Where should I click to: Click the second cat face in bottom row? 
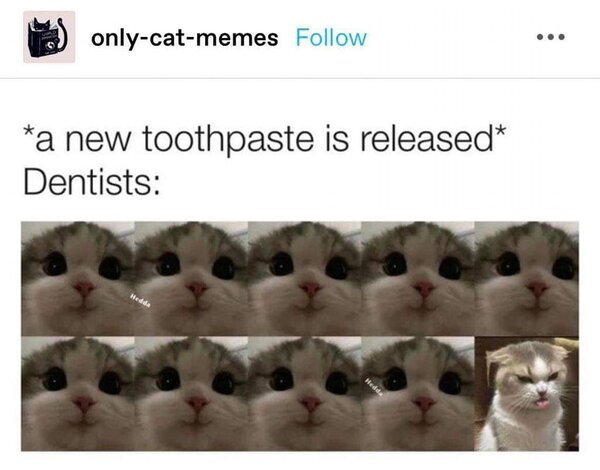191,394
